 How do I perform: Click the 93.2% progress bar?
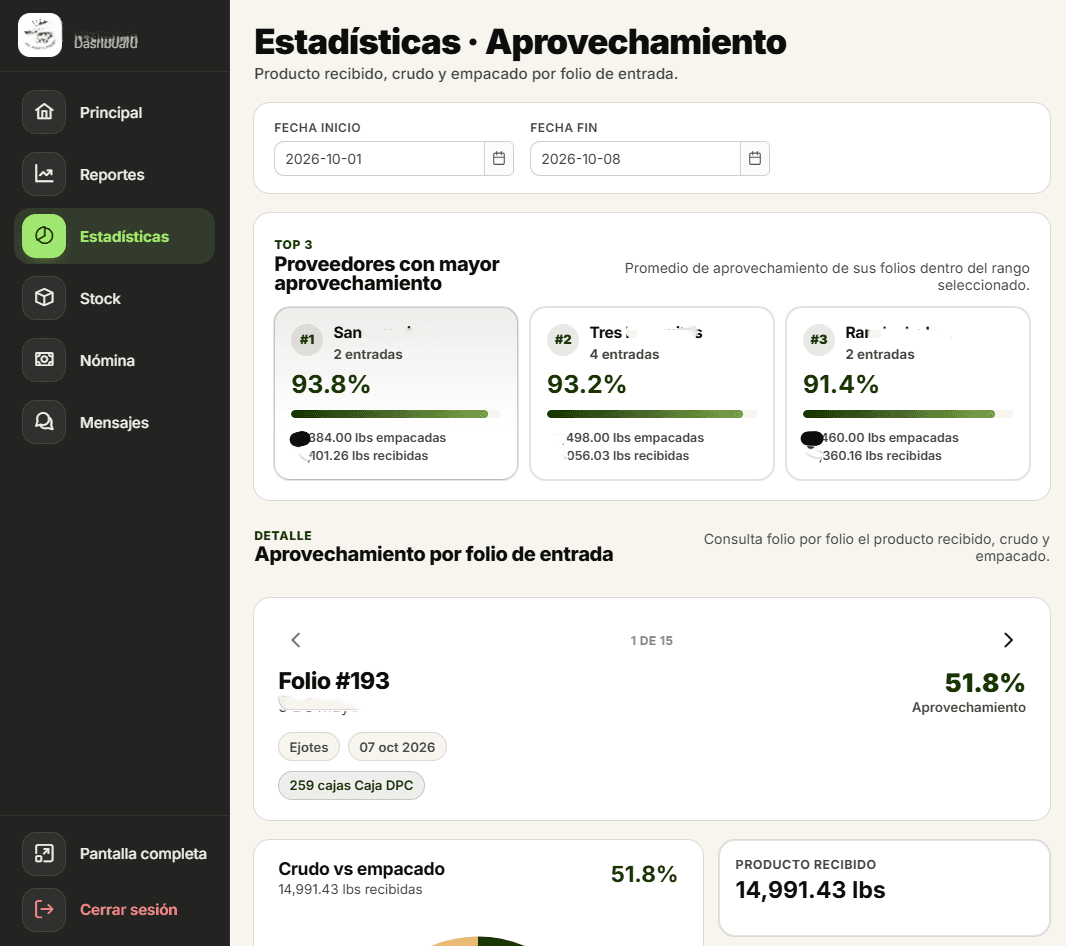[651, 414]
